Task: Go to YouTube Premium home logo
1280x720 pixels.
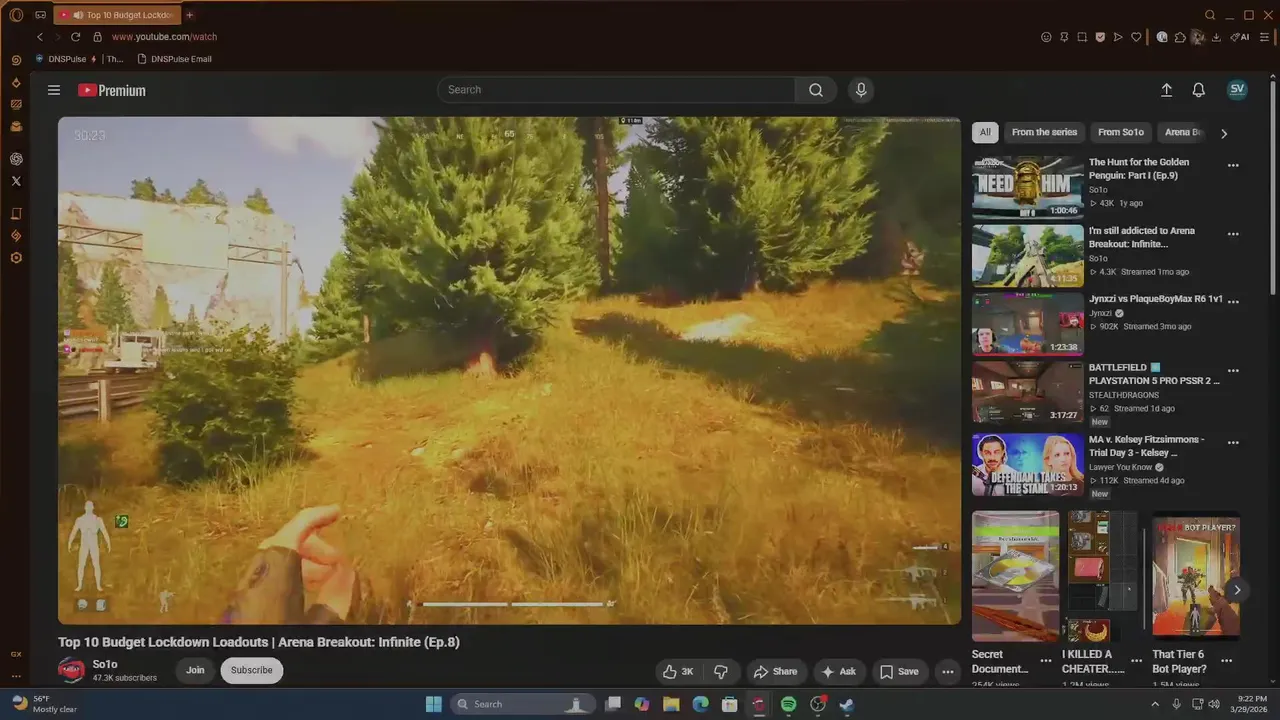Action: click(112, 90)
